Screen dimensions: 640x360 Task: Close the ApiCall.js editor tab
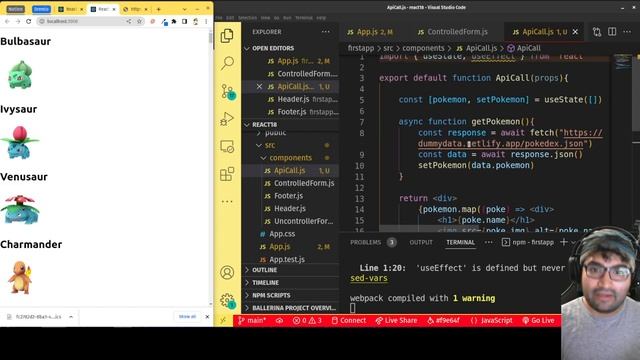click(575, 32)
